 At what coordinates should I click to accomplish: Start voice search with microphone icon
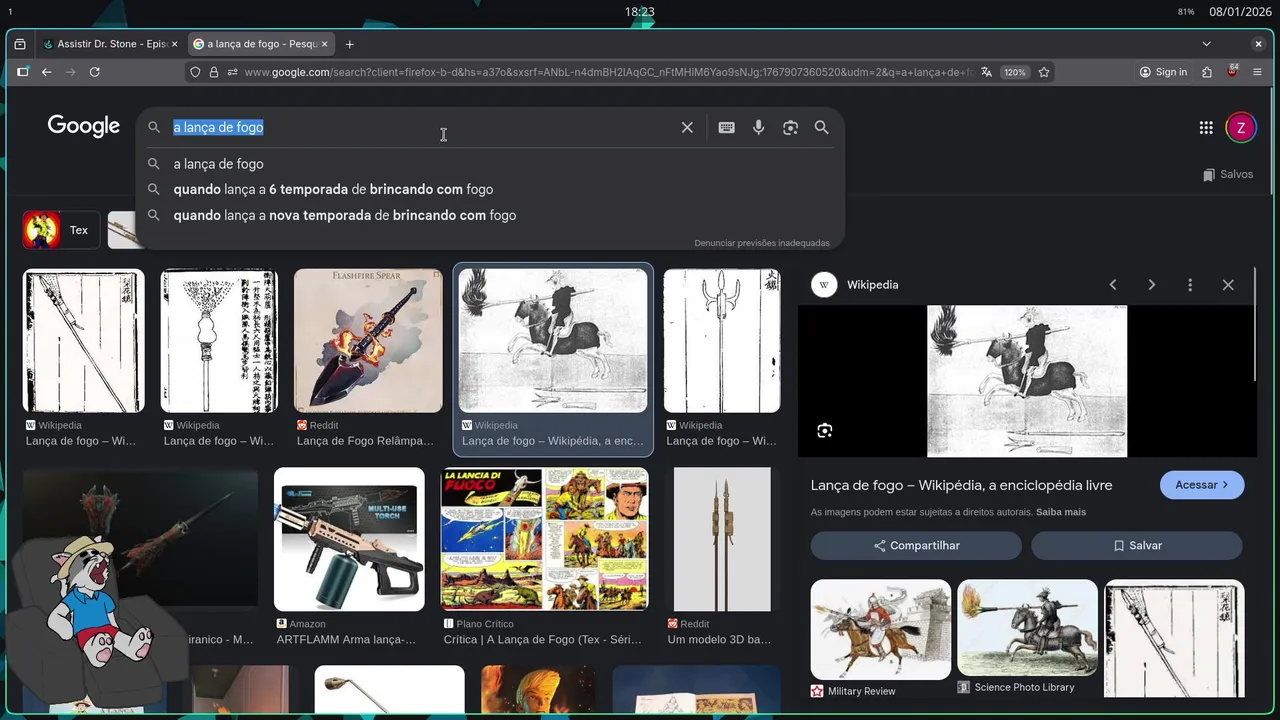(759, 127)
